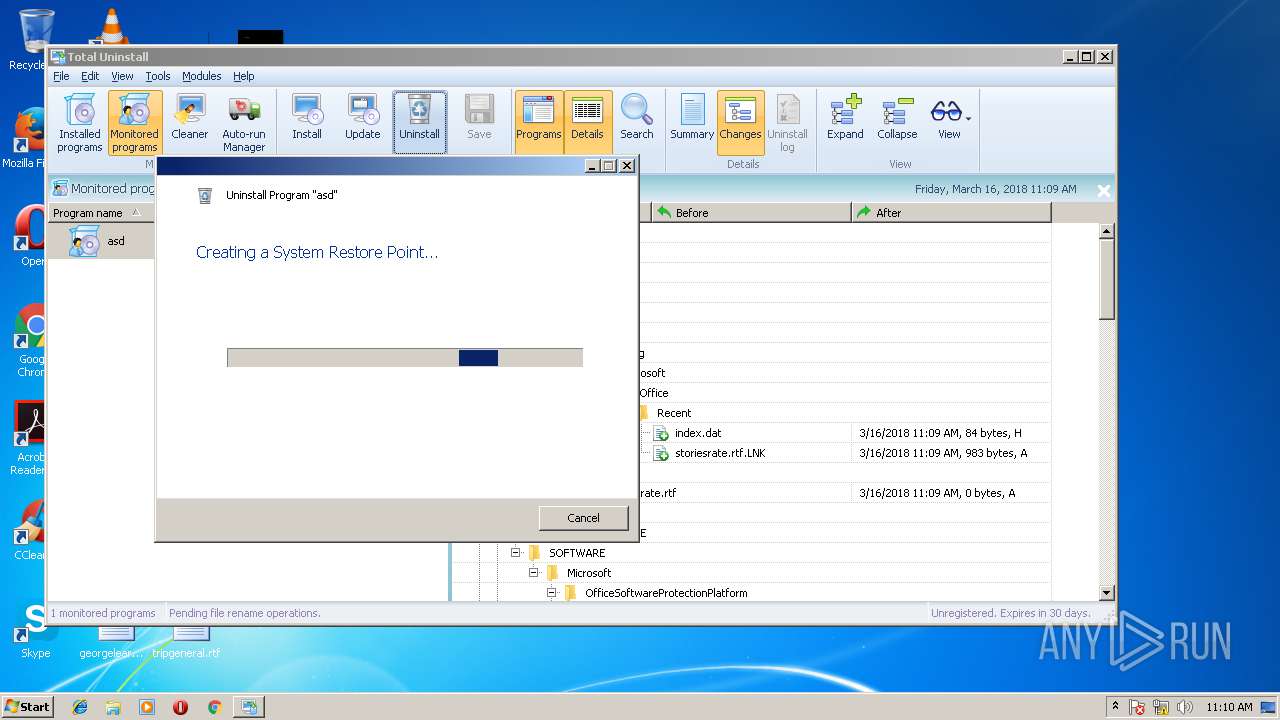Collapse all tree nodes with Collapse
Screen dimensions: 1280x720
(897, 118)
